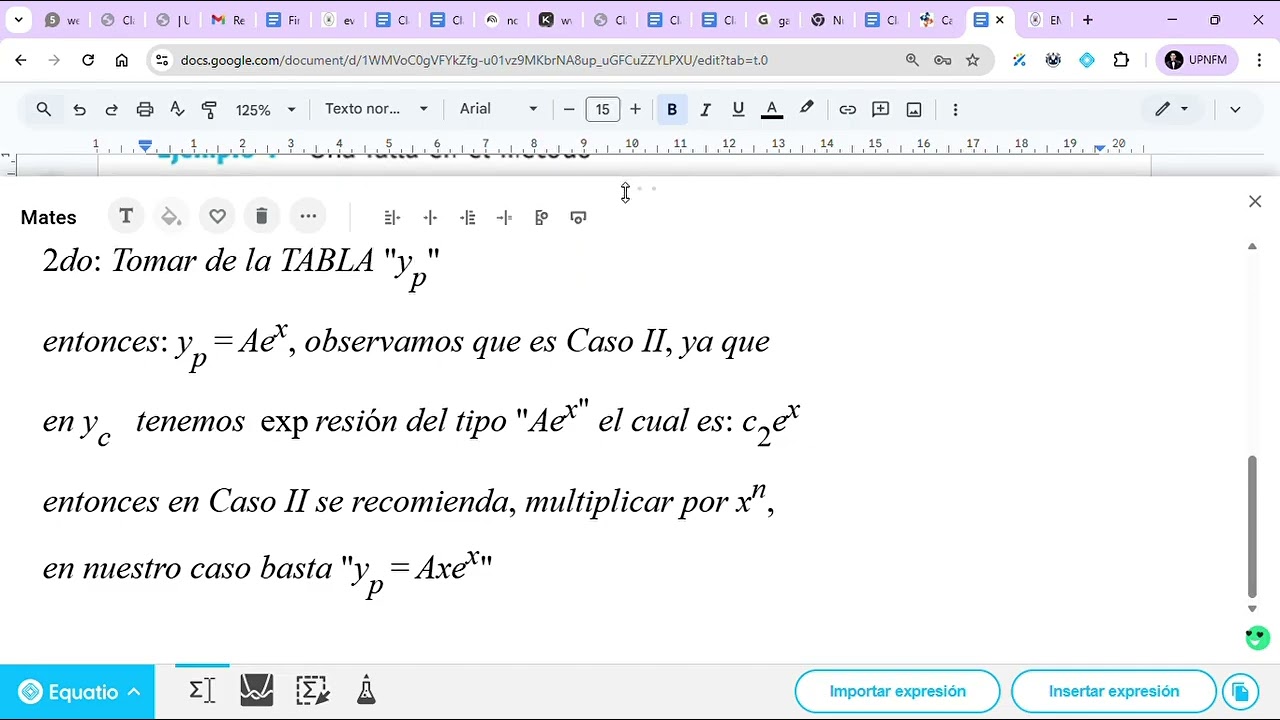Screen dimensions: 1280x720
Task: Click Importar expresión
Action: pyautogui.click(x=897, y=691)
